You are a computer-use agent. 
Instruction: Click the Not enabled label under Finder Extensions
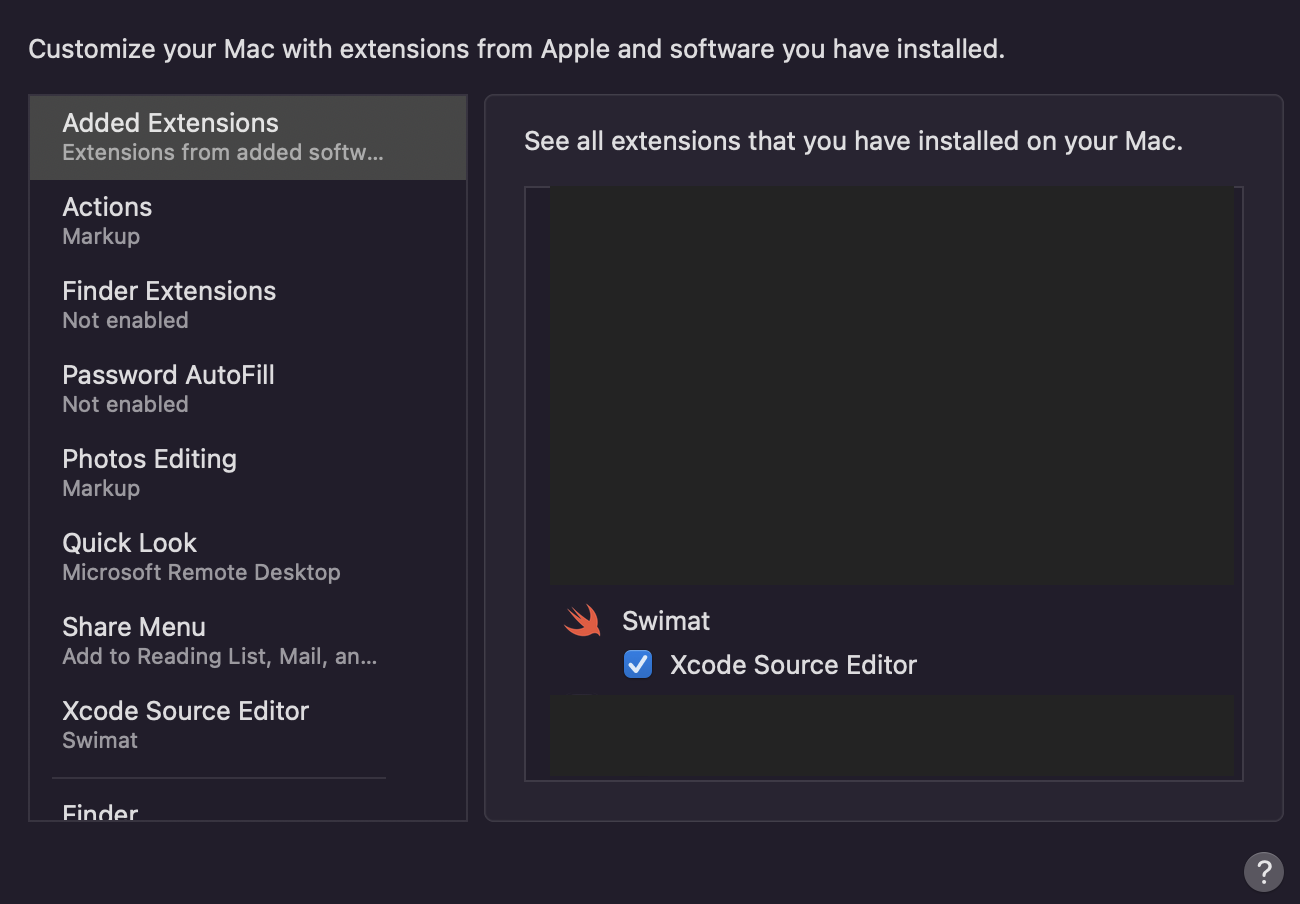[125, 320]
